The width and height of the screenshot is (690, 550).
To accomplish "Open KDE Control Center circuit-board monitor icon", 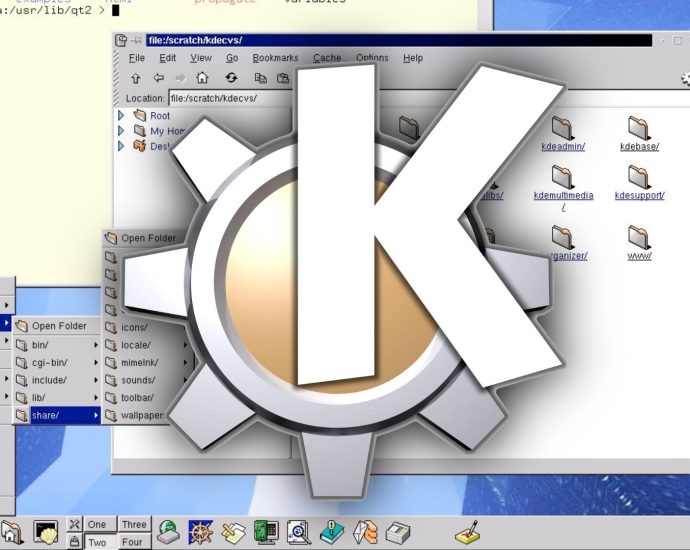I will coord(266,532).
